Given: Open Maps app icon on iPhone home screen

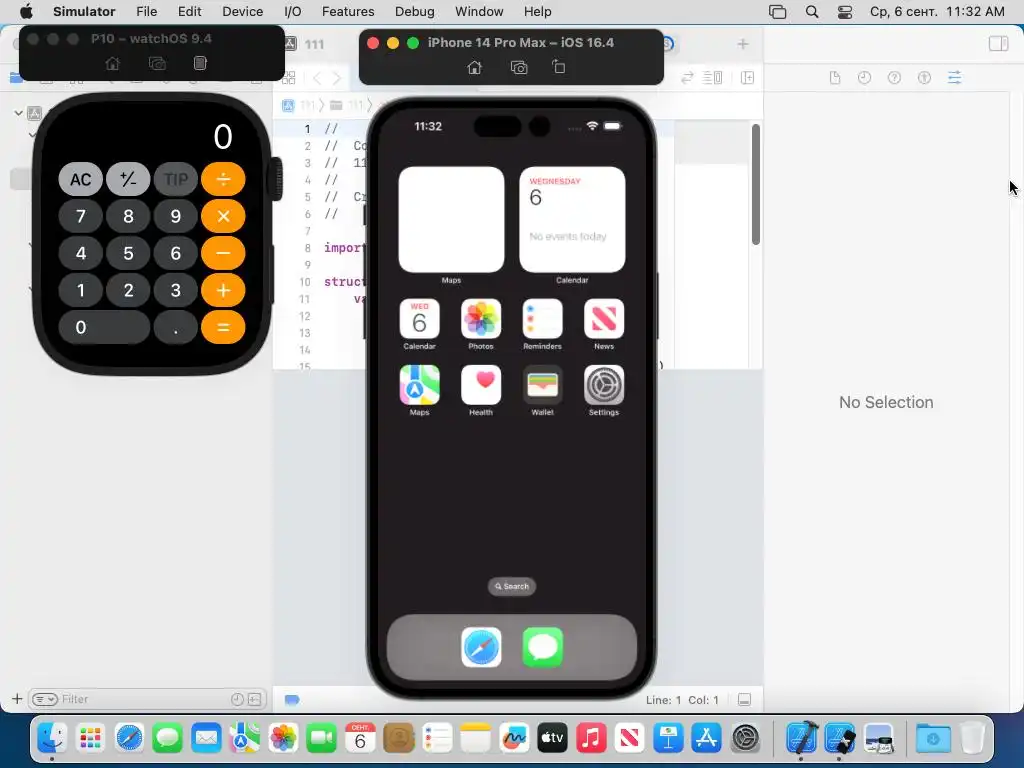Looking at the screenshot, I should (419, 385).
